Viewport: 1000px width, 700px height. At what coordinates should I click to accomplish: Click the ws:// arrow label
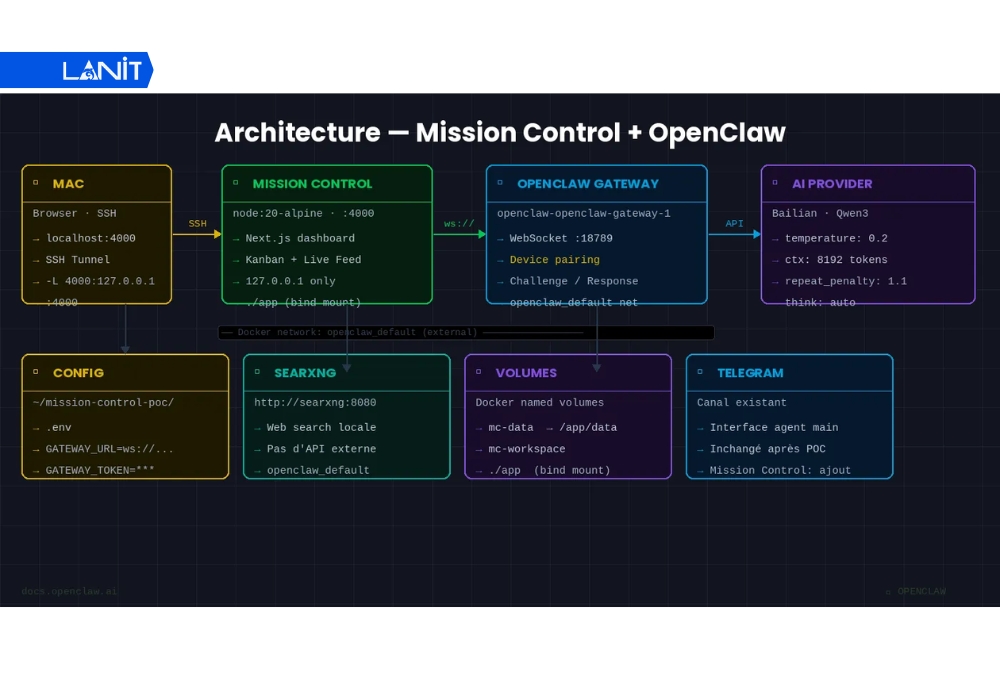click(x=459, y=224)
